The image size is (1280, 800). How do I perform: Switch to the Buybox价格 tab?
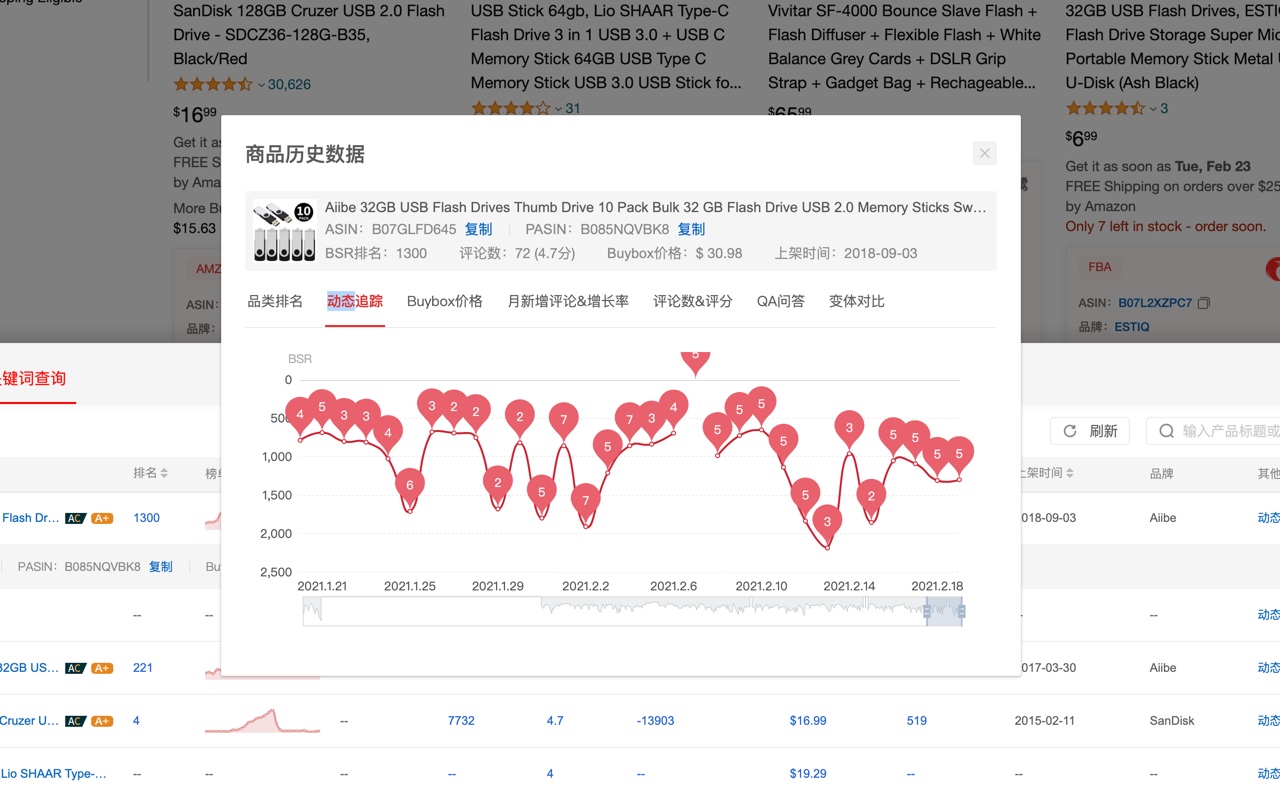coord(444,300)
